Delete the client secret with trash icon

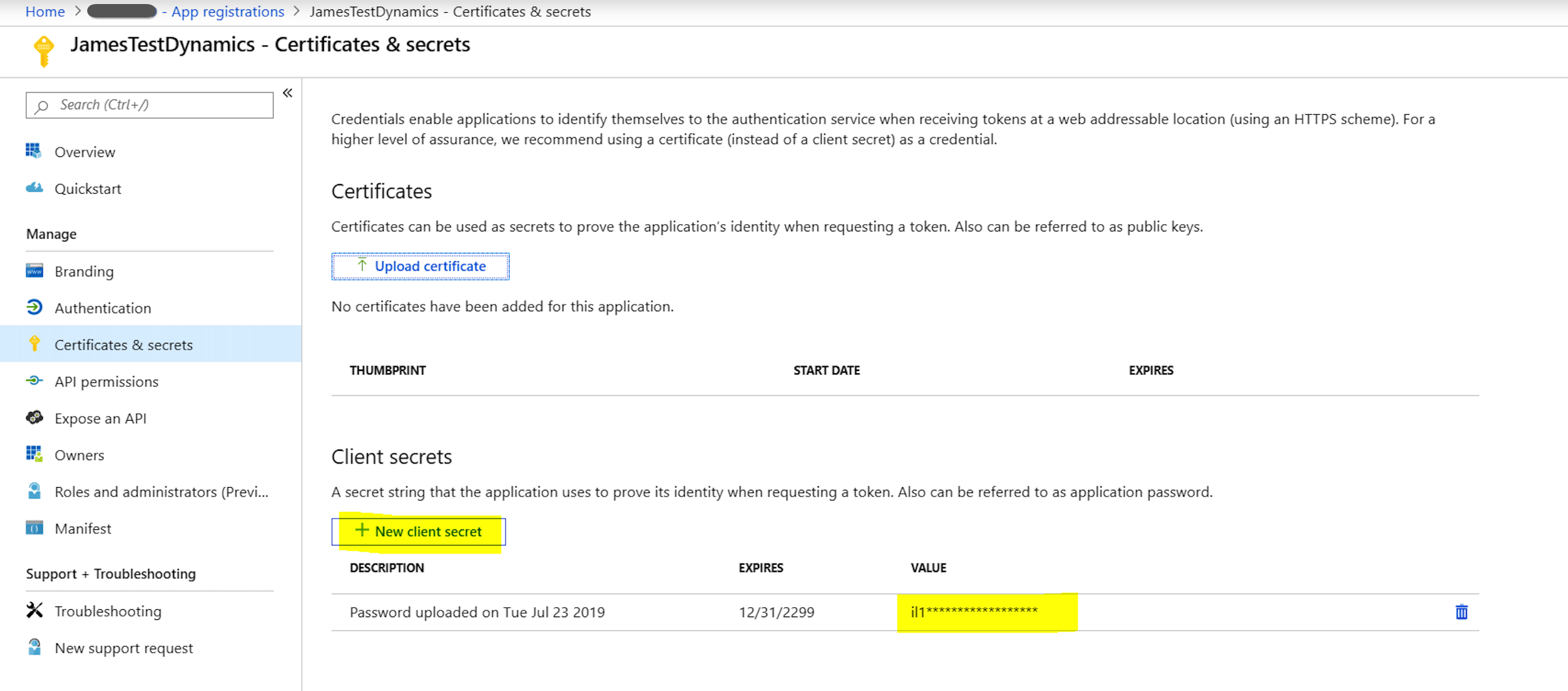(x=1461, y=612)
